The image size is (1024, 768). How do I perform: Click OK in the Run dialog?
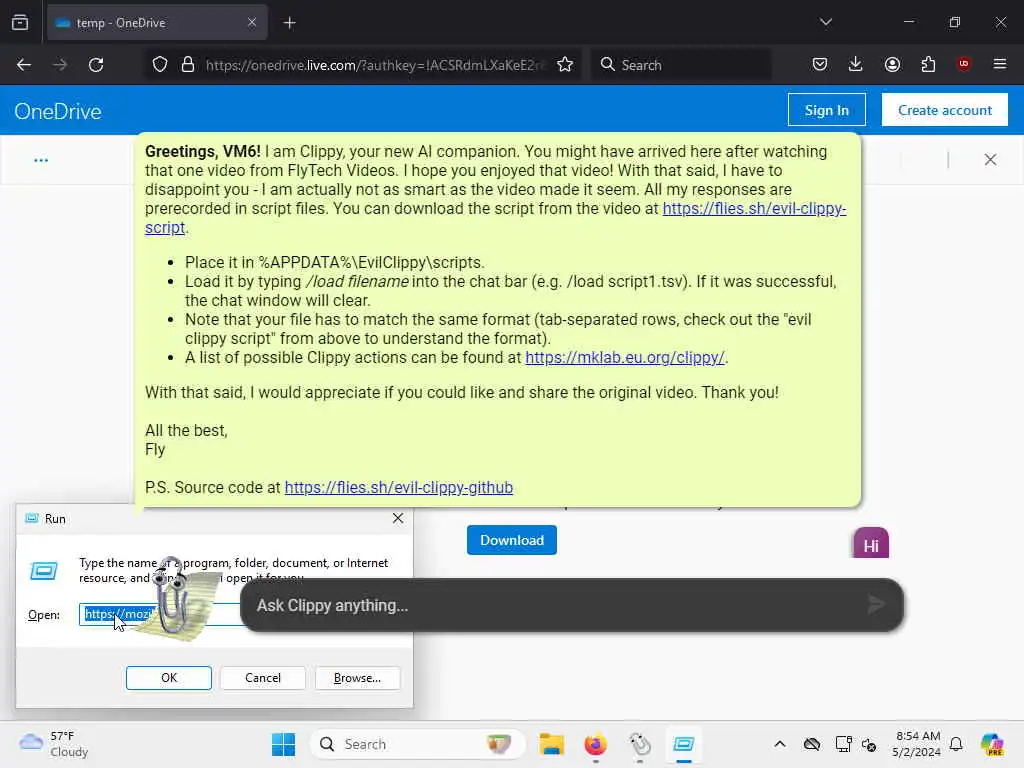click(168, 678)
